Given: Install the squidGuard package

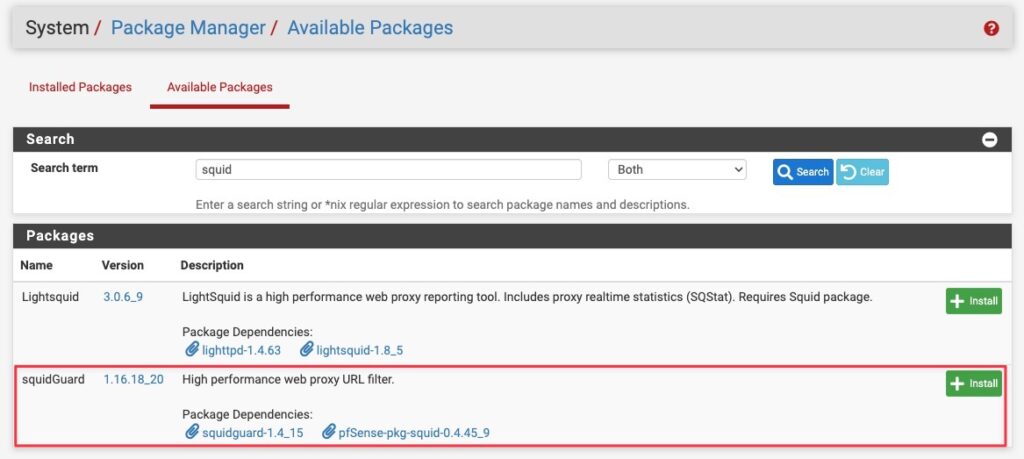Looking at the screenshot, I should (974, 383).
